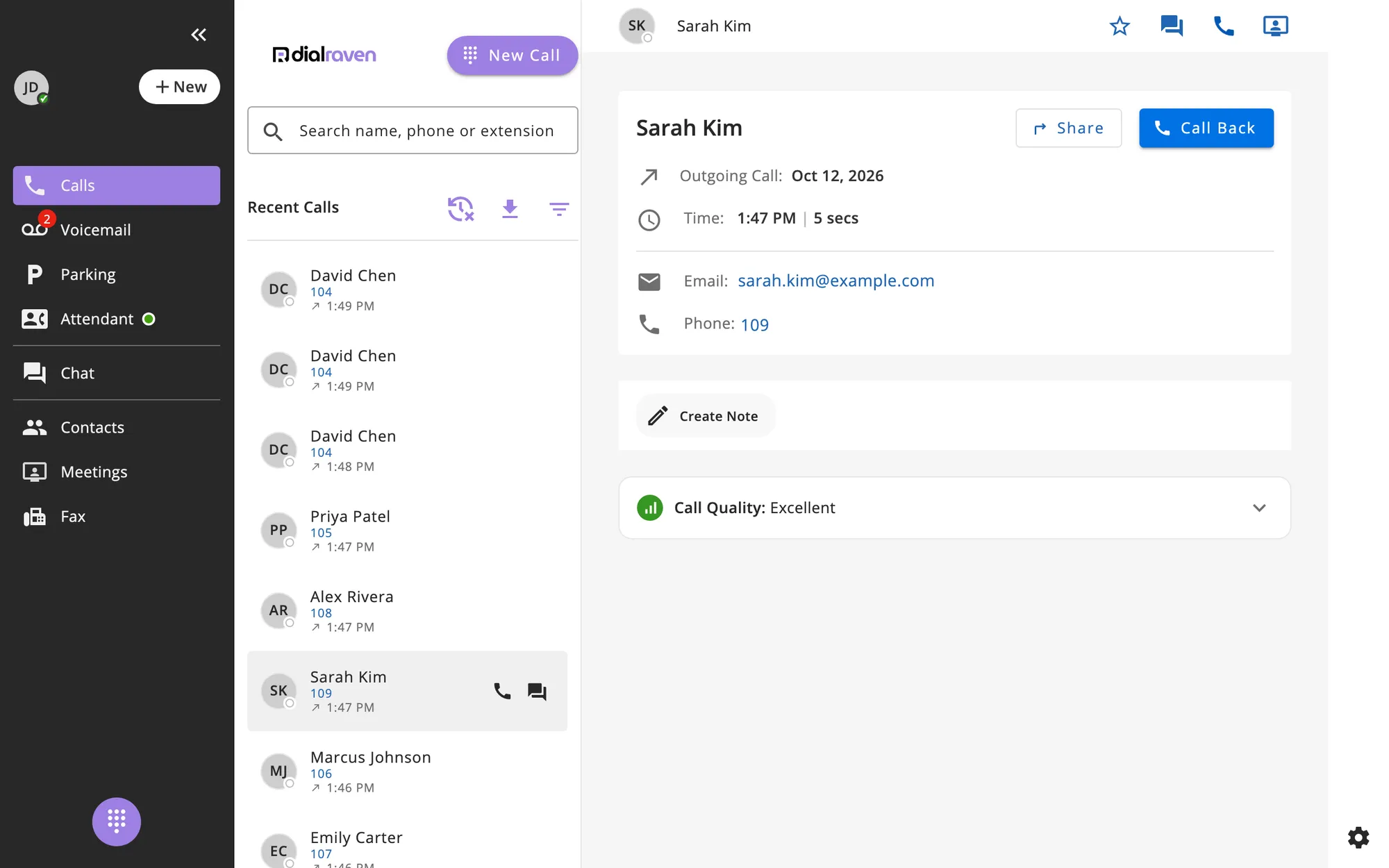Click the Sarah Kim list avatar SK

pos(278,691)
